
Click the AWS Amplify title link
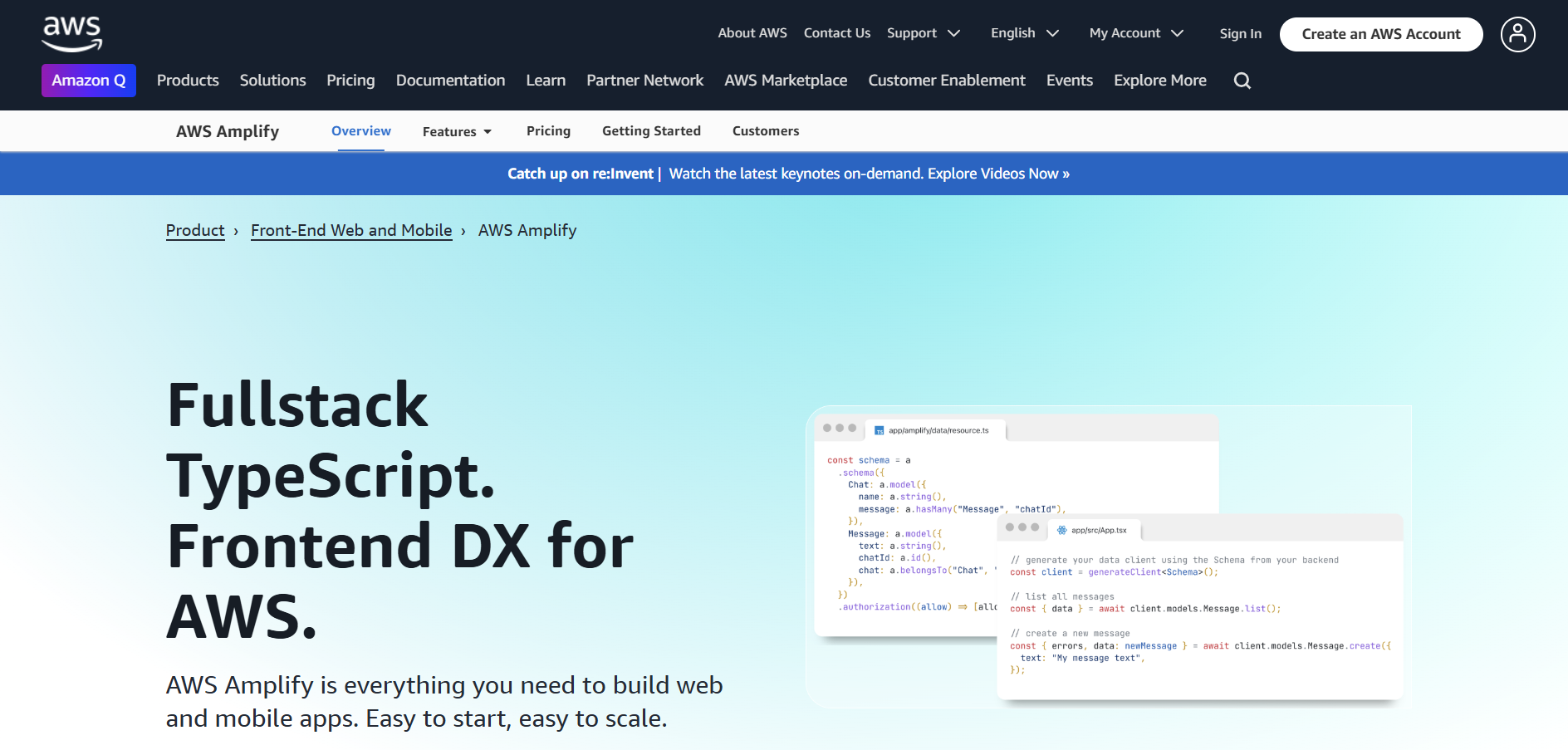(x=228, y=131)
